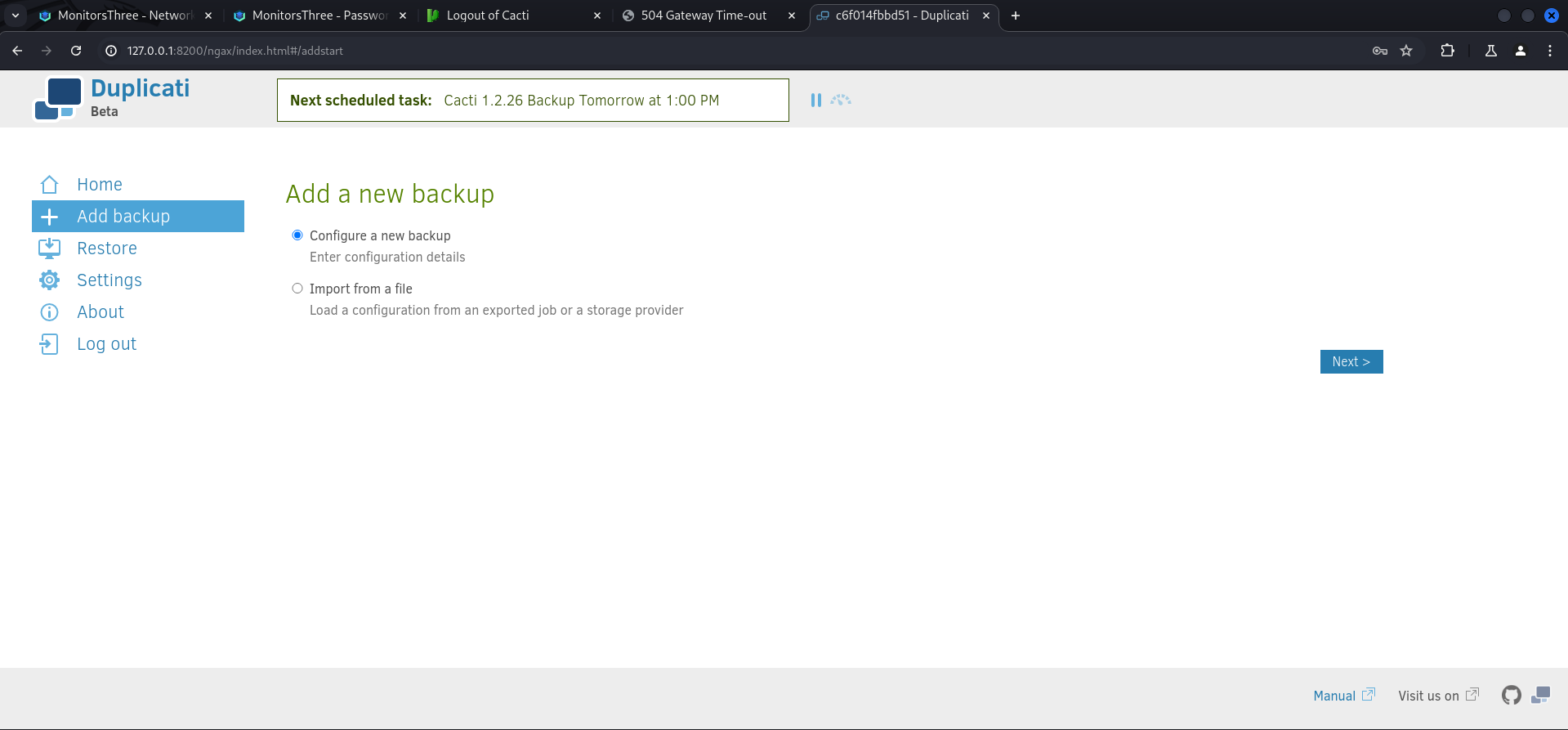Click the Duplicati forum icon in footer
This screenshot has height=730, width=1568.
[1540, 695]
